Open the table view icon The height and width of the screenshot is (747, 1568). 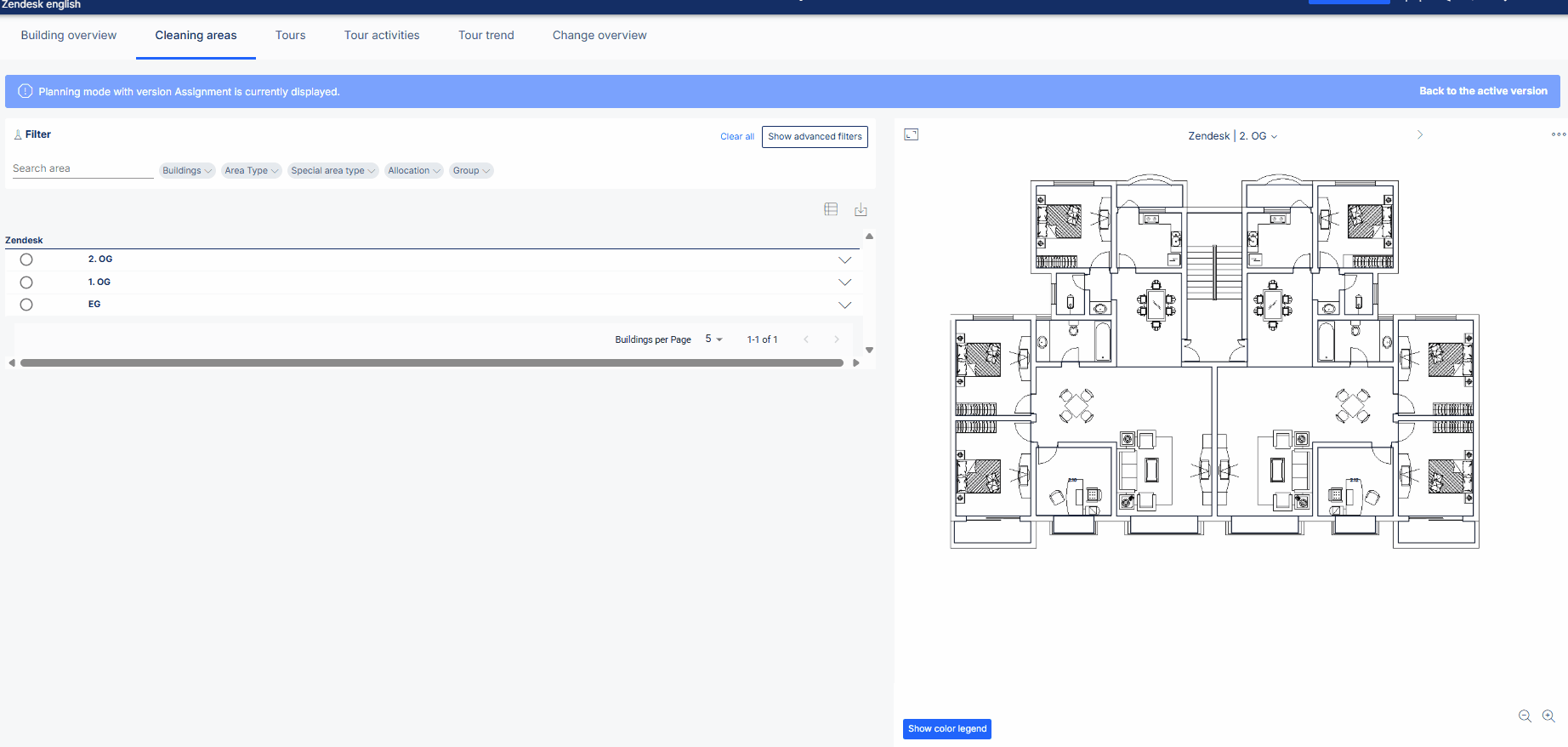click(x=831, y=209)
